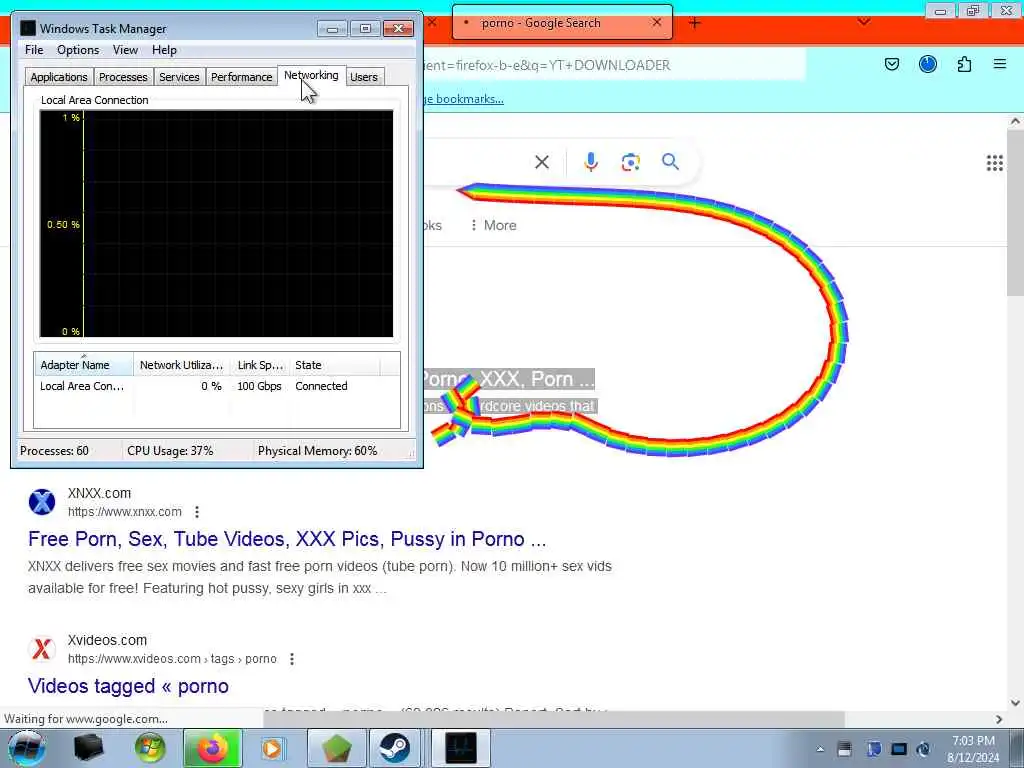
Task: Open the Processes tab in Task Manager
Action: (x=123, y=77)
